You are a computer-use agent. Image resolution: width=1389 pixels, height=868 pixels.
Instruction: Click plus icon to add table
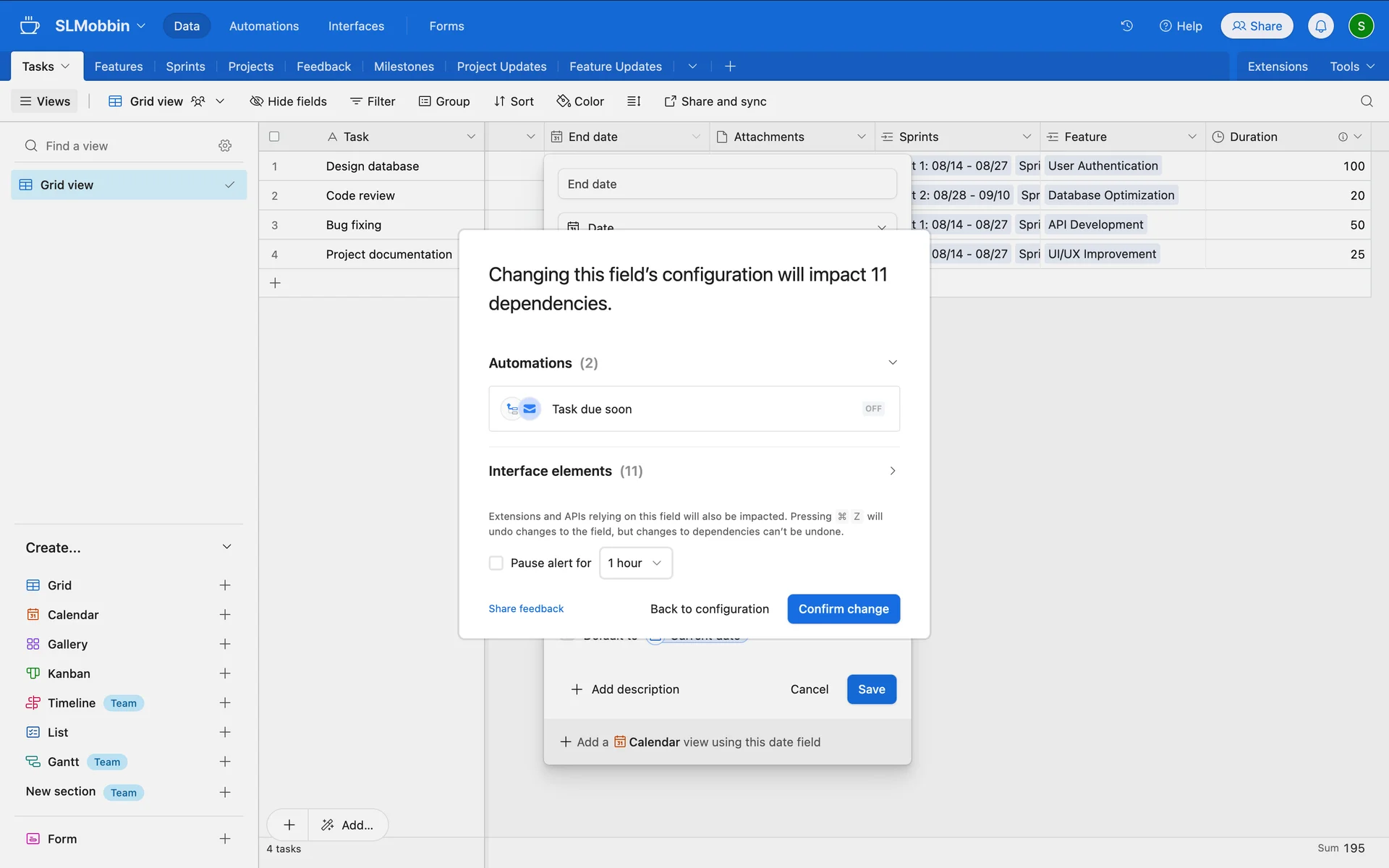coord(730,67)
